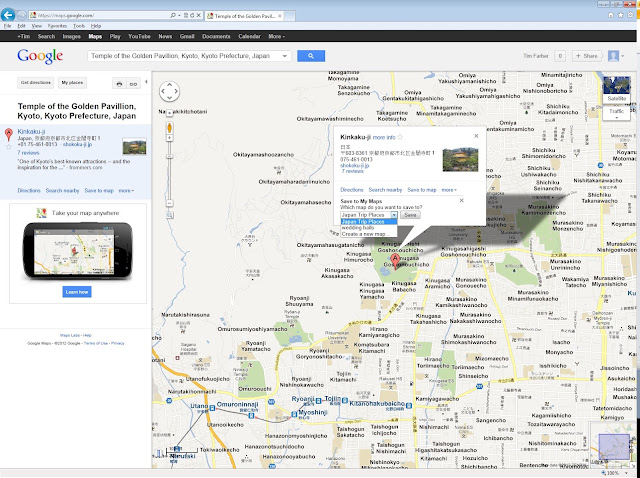The width and height of the screenshot is (640, 478).
Task: Zoom out using the minus button
Action: pyautogui.click(x=169, y=203)
